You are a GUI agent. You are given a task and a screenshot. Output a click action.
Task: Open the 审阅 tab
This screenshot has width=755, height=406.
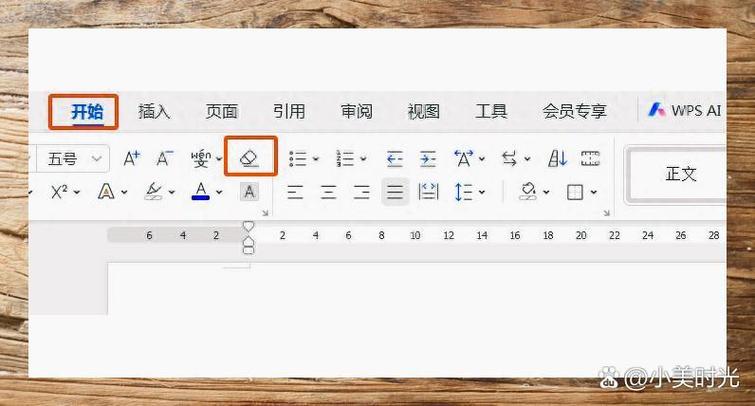[x=356, y=111]
